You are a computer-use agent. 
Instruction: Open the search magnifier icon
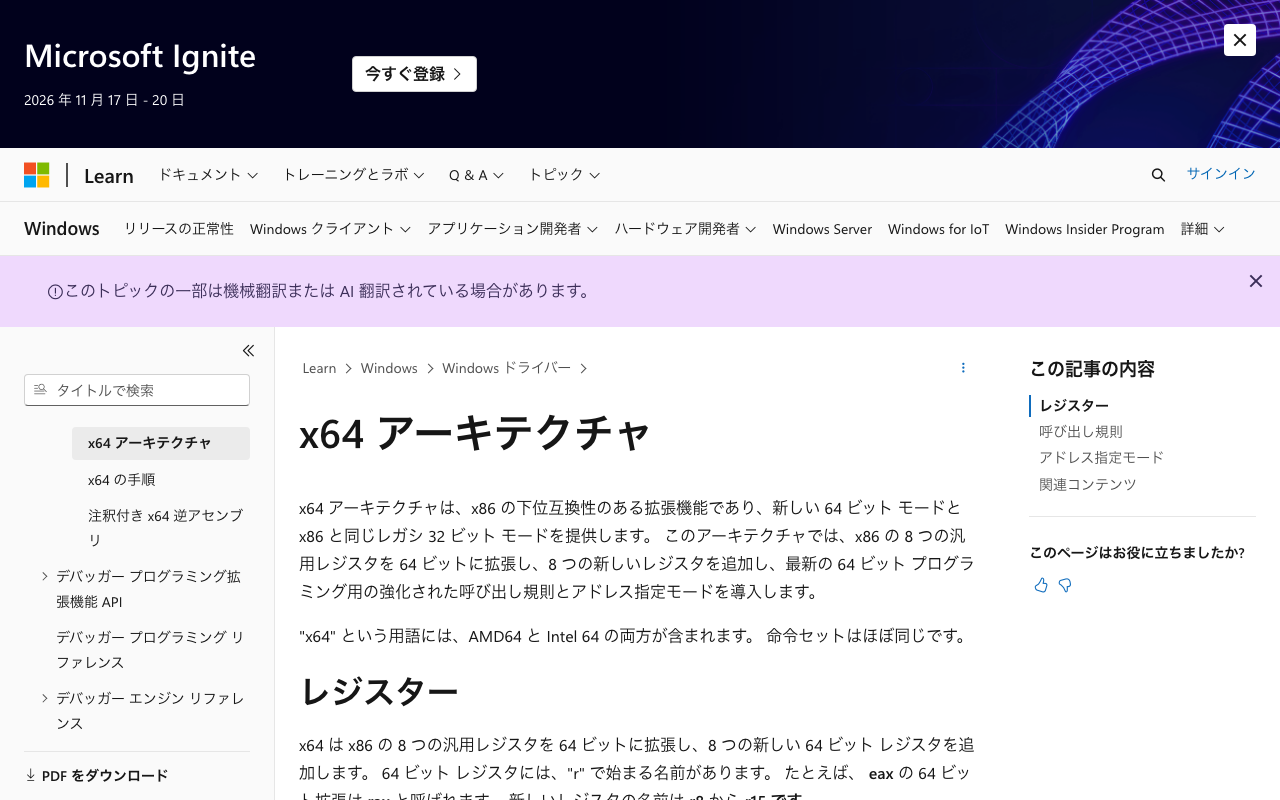coord(1158,175)
